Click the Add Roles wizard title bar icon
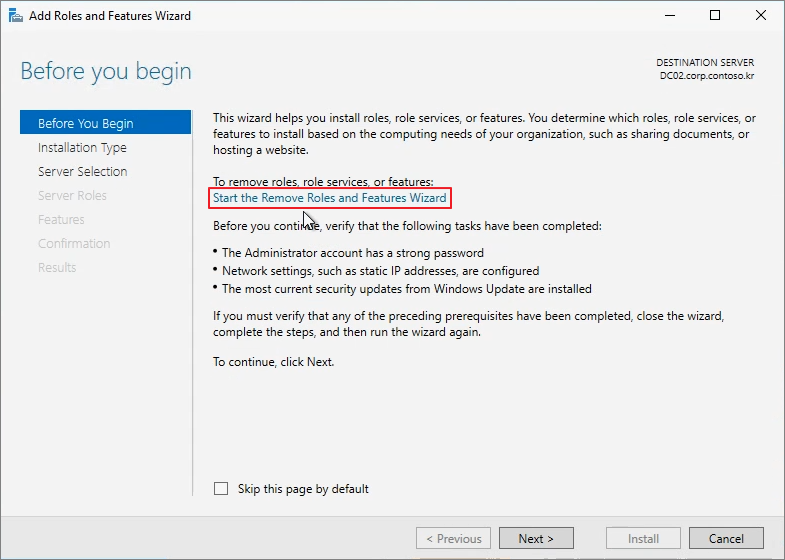785x560 pixels. [16, 16]
